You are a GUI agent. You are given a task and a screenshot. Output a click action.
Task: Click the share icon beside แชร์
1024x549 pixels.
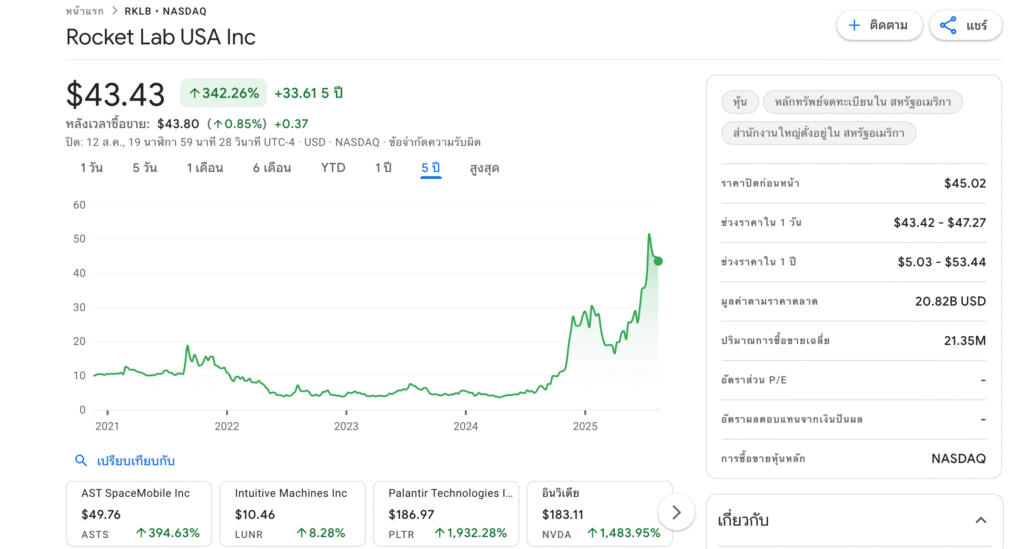click(948, 25)
